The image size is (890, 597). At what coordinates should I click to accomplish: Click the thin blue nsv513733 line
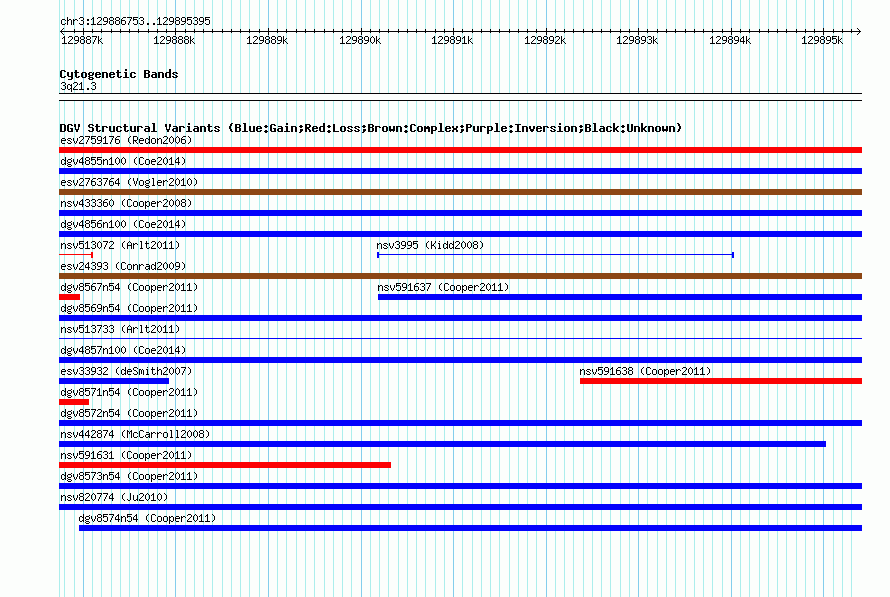(x=460, y=339)
